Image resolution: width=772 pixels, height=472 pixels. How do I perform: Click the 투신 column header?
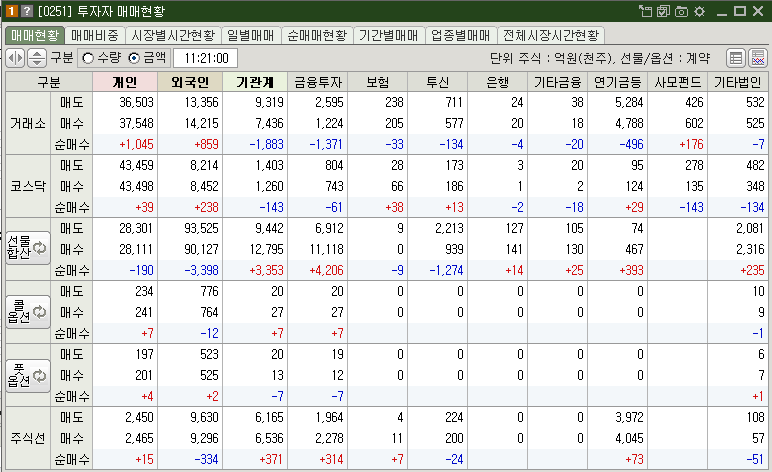[438, 82]
